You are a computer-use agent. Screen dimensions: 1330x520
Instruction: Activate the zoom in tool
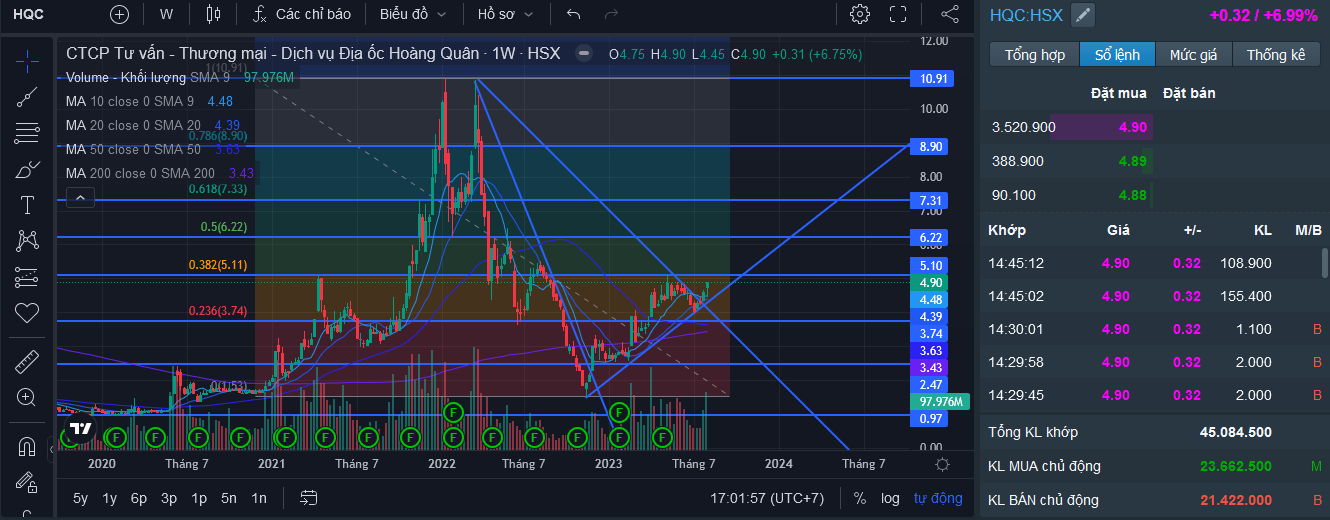pyautogui.click(x=27, y=397)
